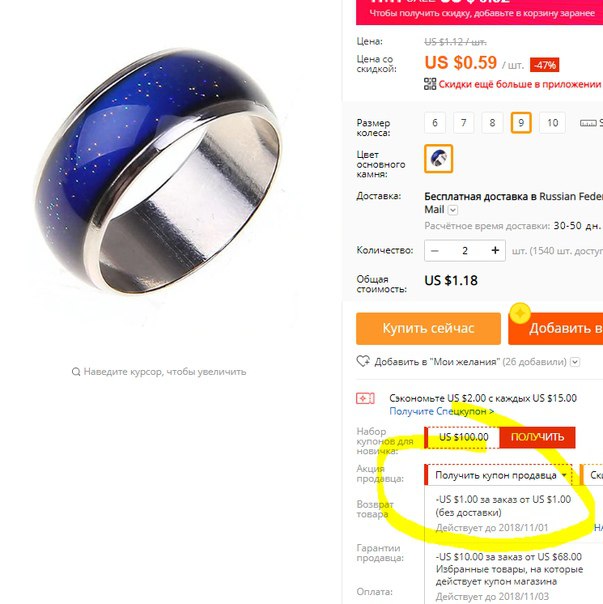Click the QR code icon for app discounts

430,84
